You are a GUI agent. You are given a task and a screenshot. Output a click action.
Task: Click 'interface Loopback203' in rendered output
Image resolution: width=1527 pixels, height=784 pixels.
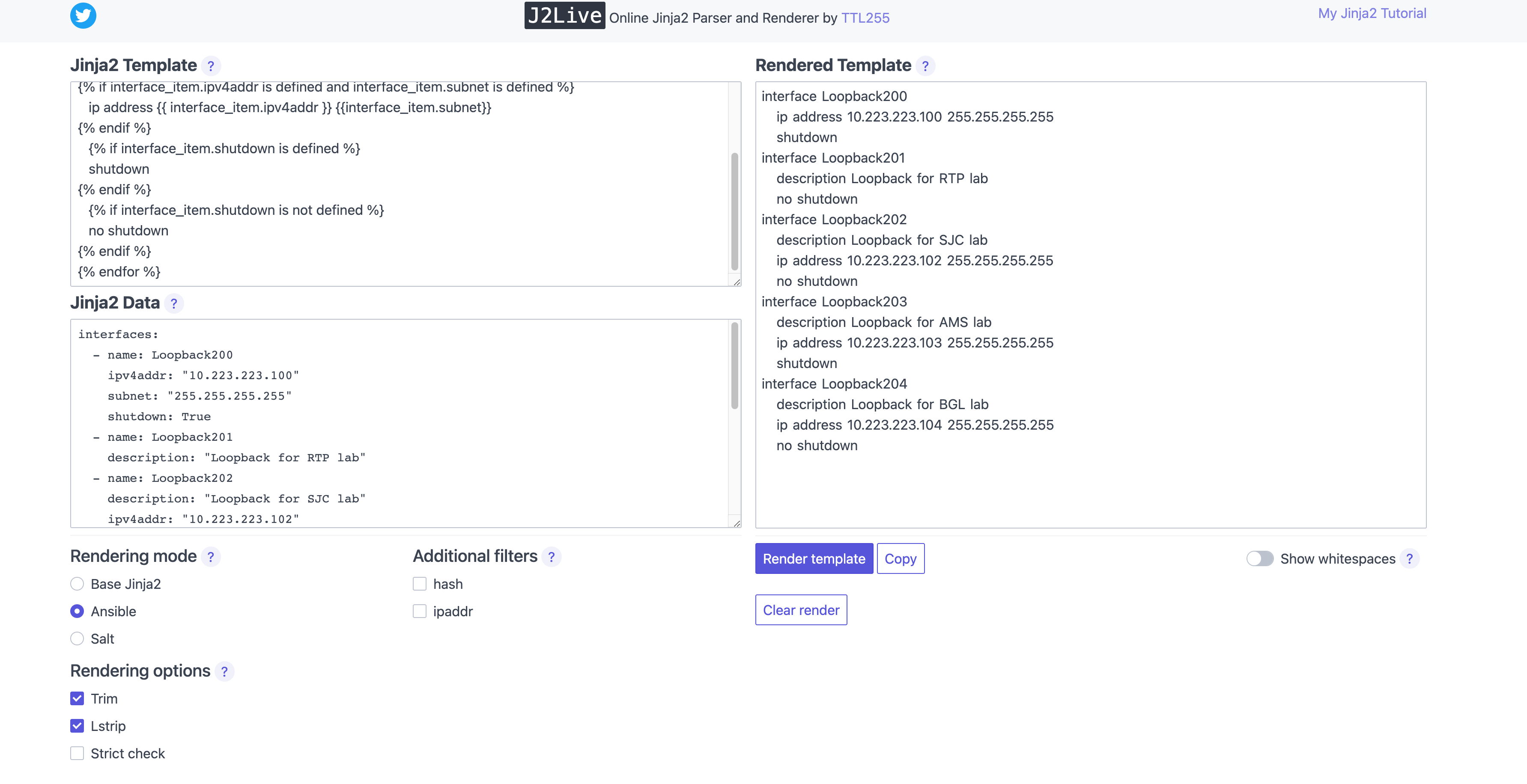[834, 302]
